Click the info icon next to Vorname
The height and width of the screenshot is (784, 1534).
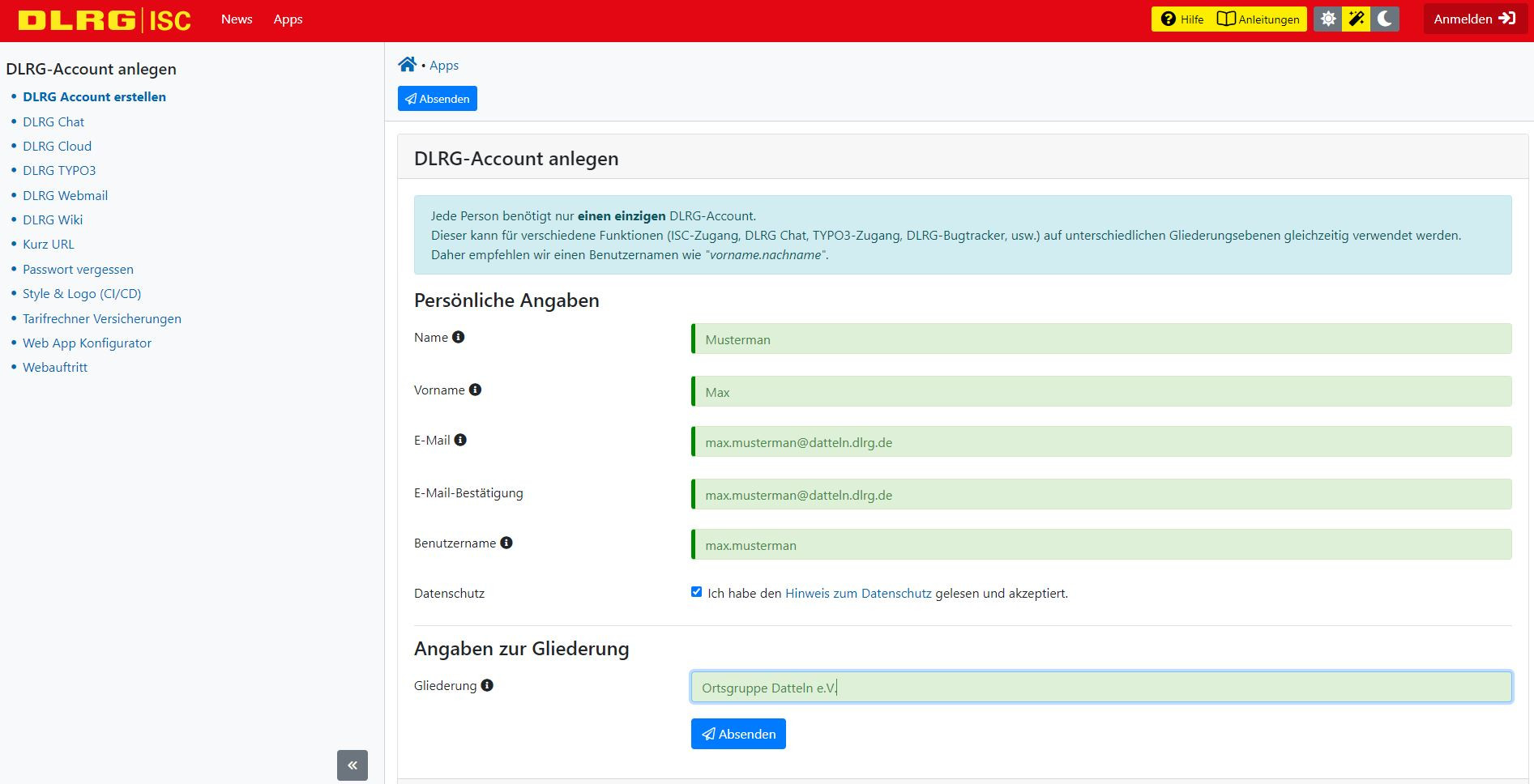point(476,390)
